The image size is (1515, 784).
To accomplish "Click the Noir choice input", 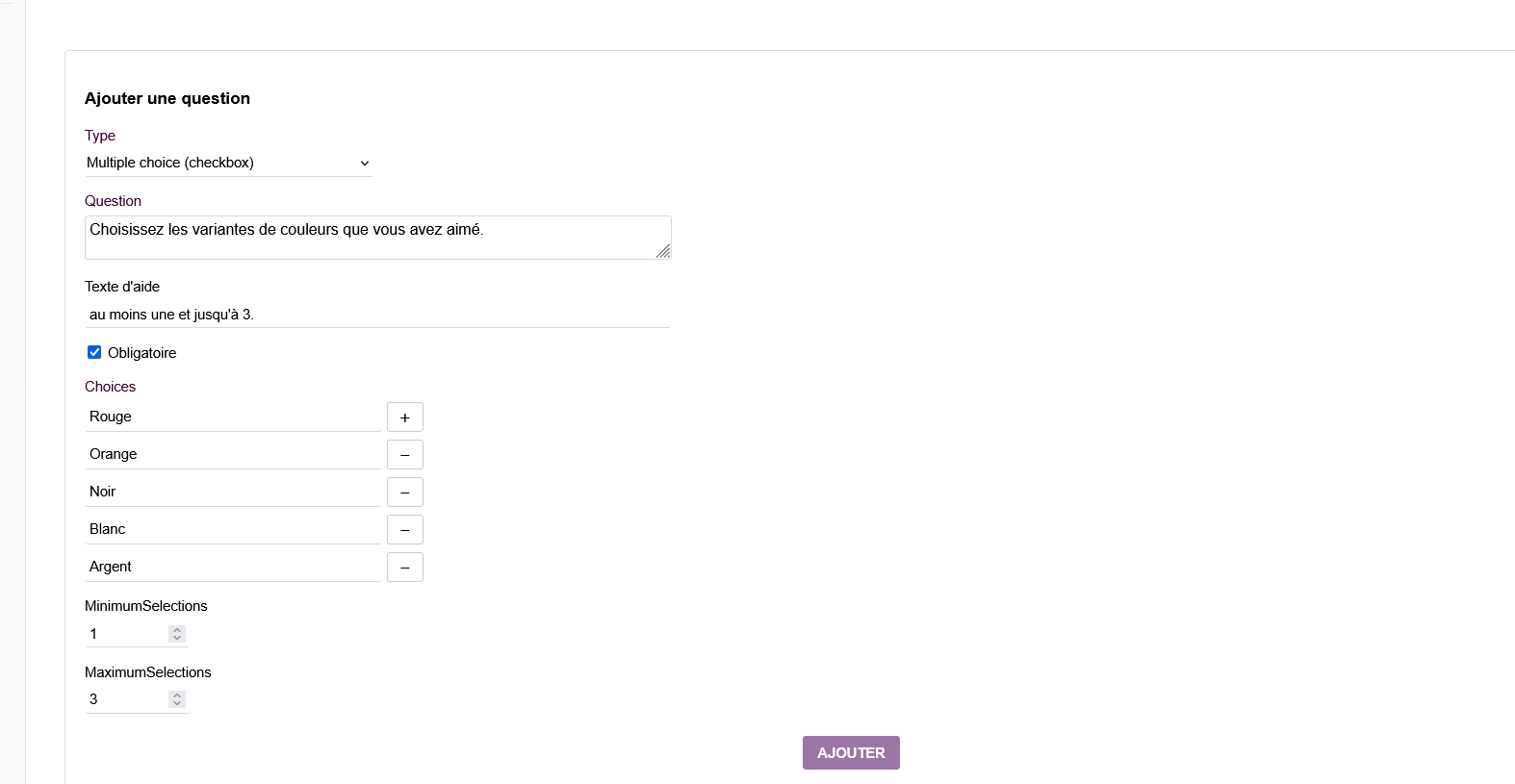I will (233, 492).
